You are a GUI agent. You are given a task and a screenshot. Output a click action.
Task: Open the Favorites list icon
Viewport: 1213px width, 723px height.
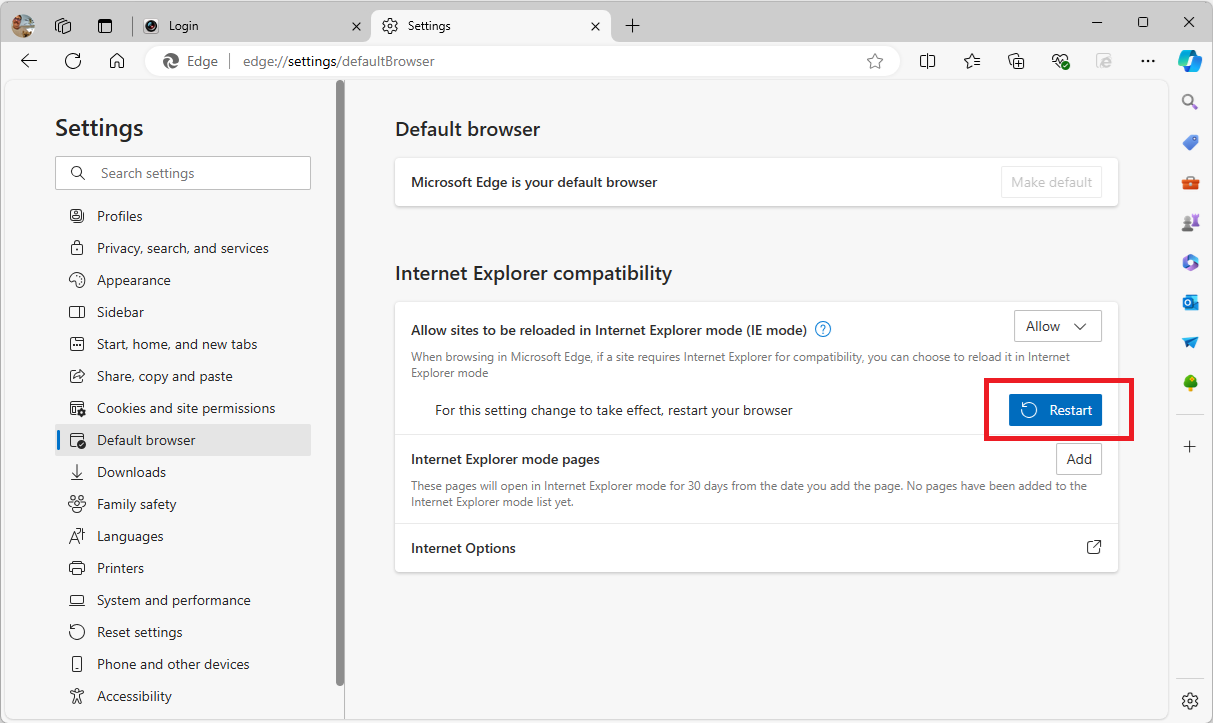coord(972,61)
